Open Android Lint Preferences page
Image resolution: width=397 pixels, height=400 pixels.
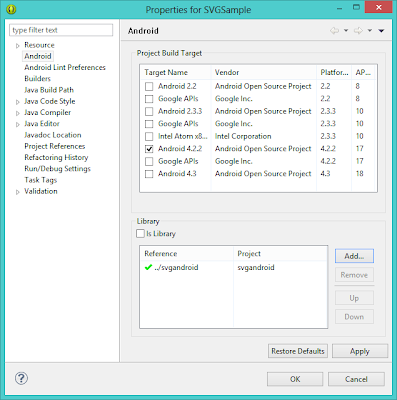[x=65, y=67]
